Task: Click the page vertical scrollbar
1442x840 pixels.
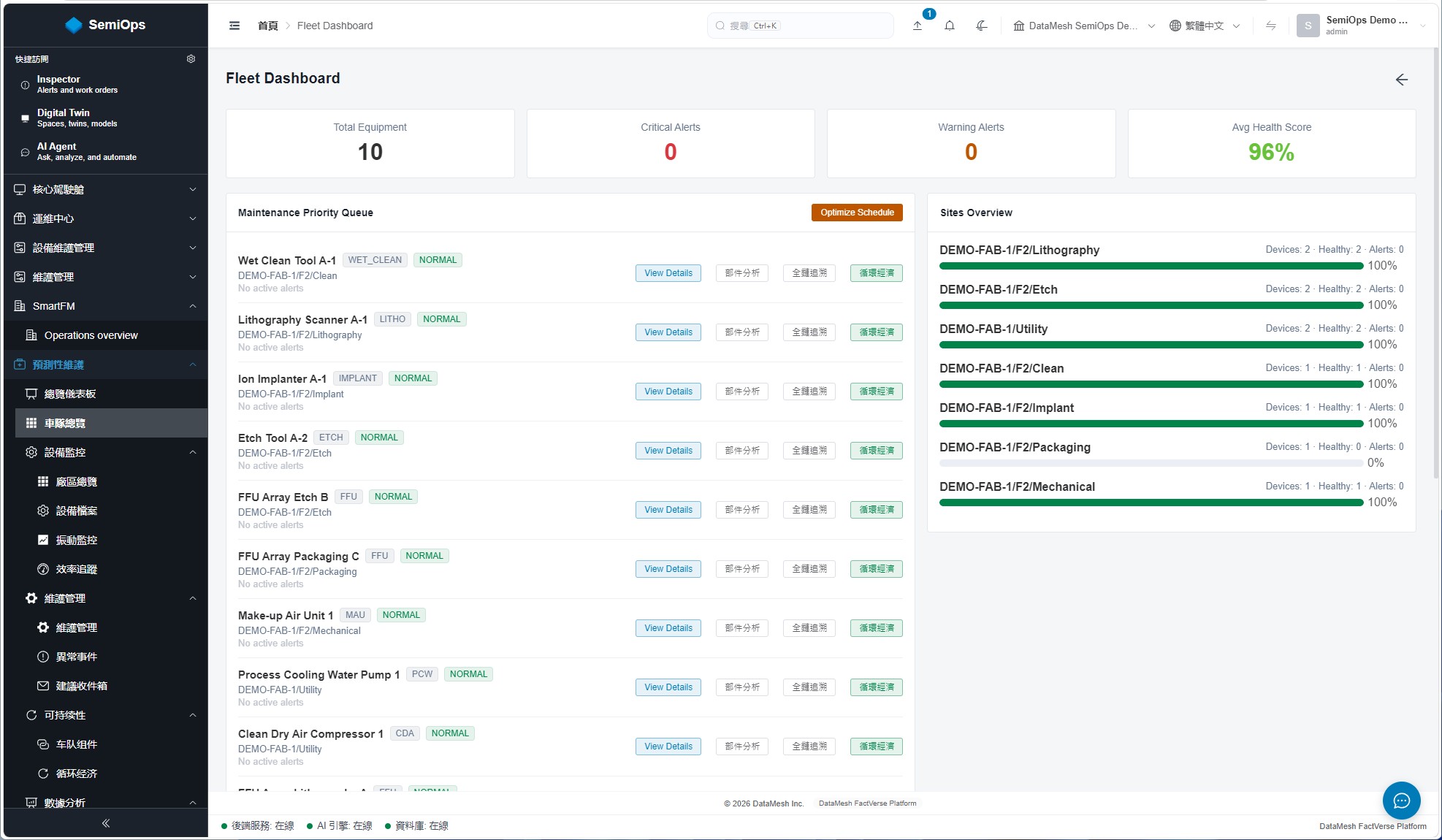Action: (1437, 263)
